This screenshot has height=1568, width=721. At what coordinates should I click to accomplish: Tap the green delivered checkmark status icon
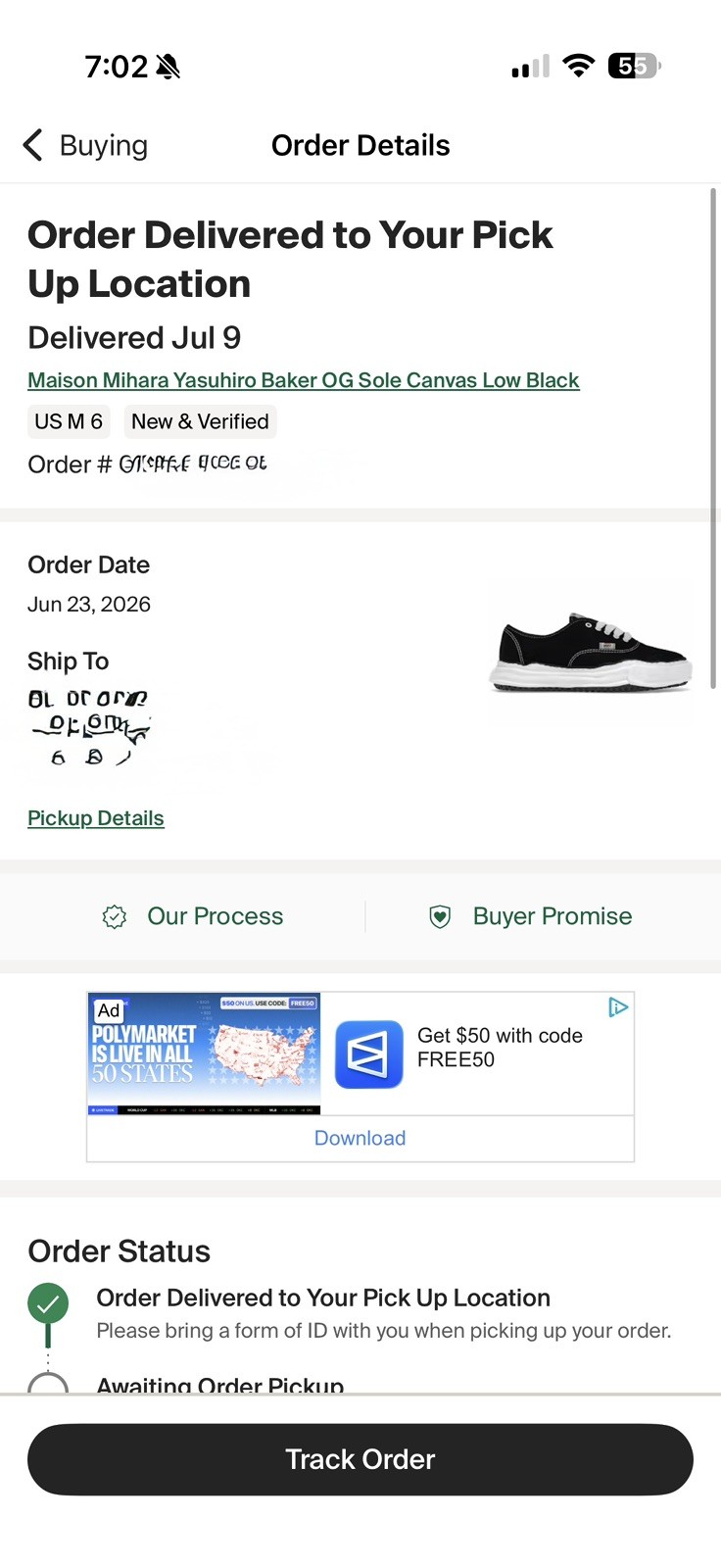pyautogui.click(x=48, y=1303)
